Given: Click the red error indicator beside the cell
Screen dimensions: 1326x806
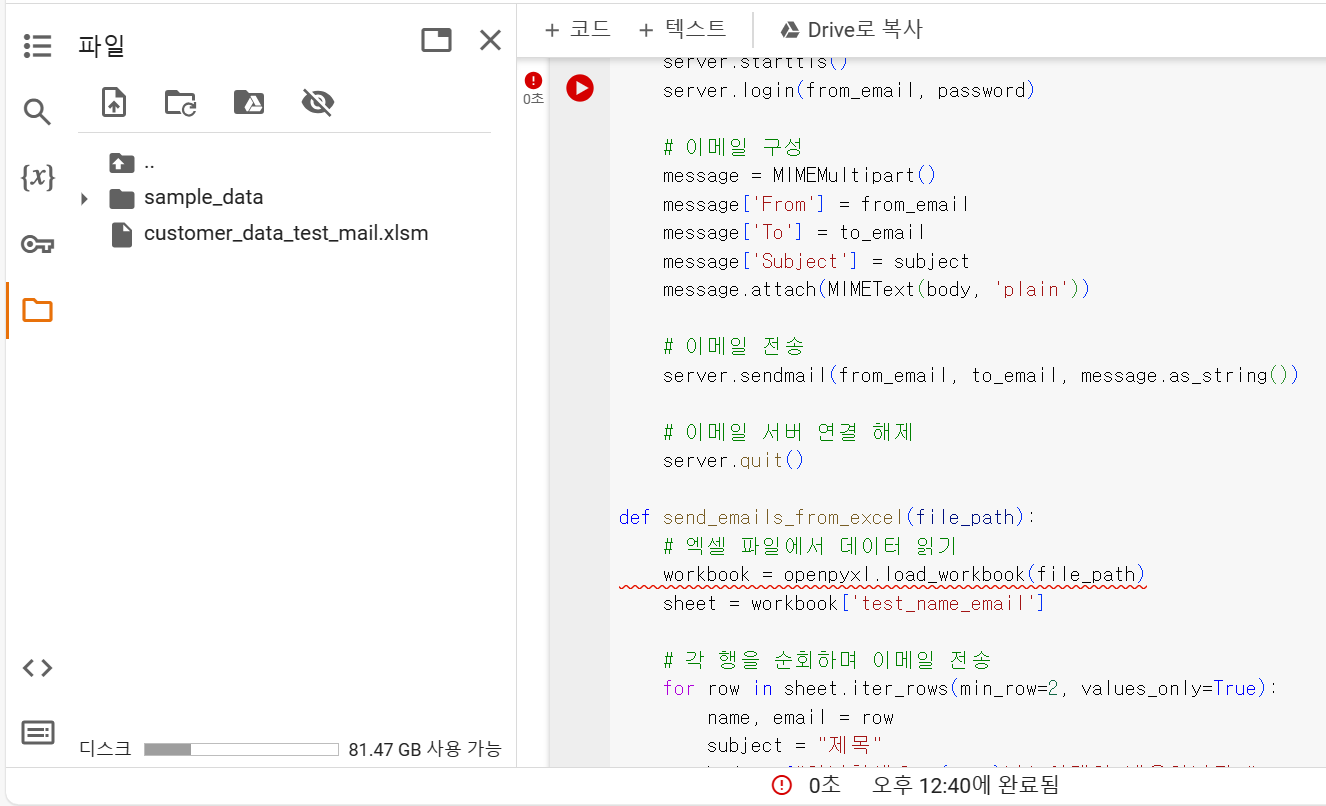Looking at the screenshot, I should [533, 80].
